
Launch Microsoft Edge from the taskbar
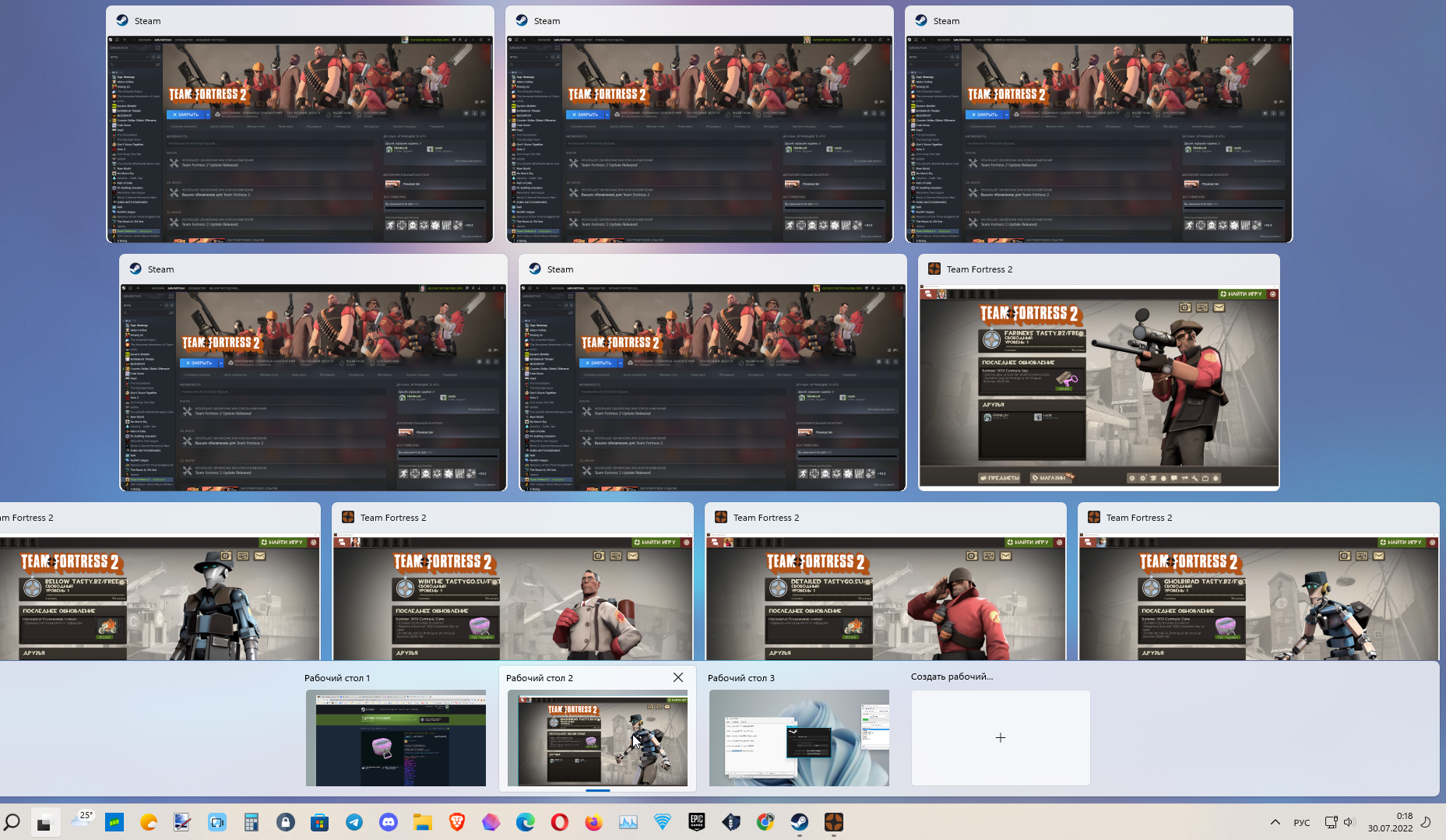coord(525,822)
